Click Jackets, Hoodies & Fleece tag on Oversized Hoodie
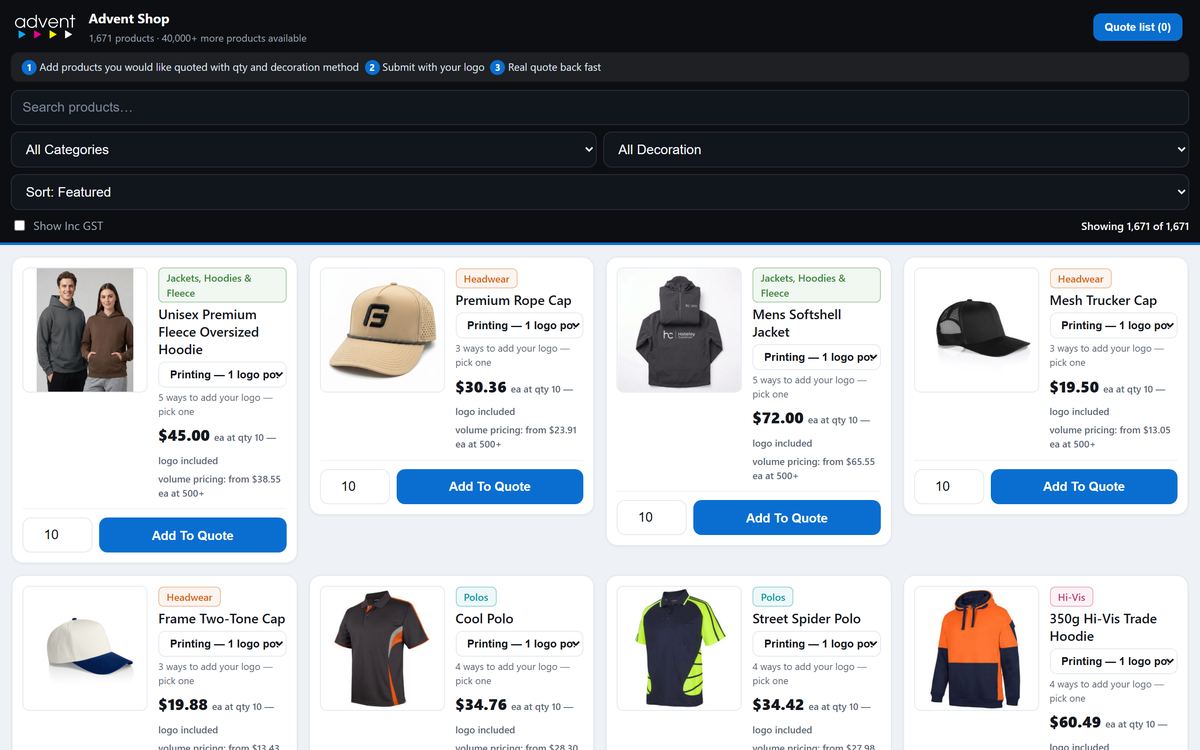The height and width of the screenshot is (750, 1200). point(222,286)
